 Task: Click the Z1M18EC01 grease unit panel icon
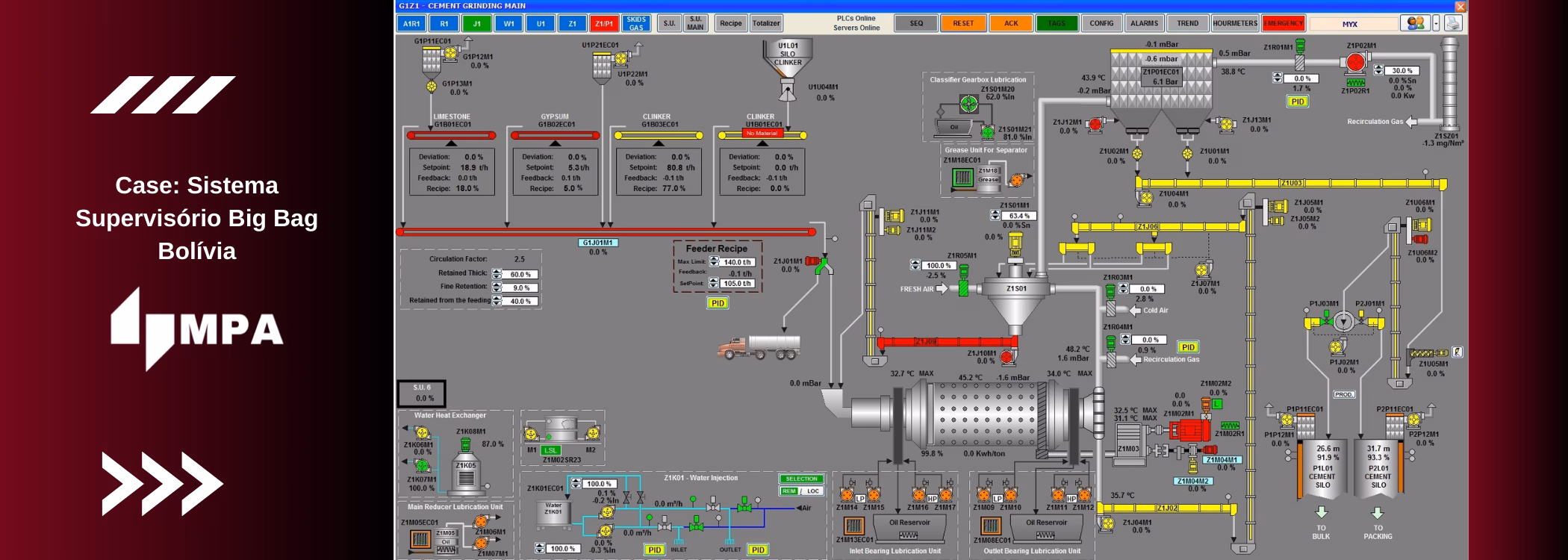[962, 178]
